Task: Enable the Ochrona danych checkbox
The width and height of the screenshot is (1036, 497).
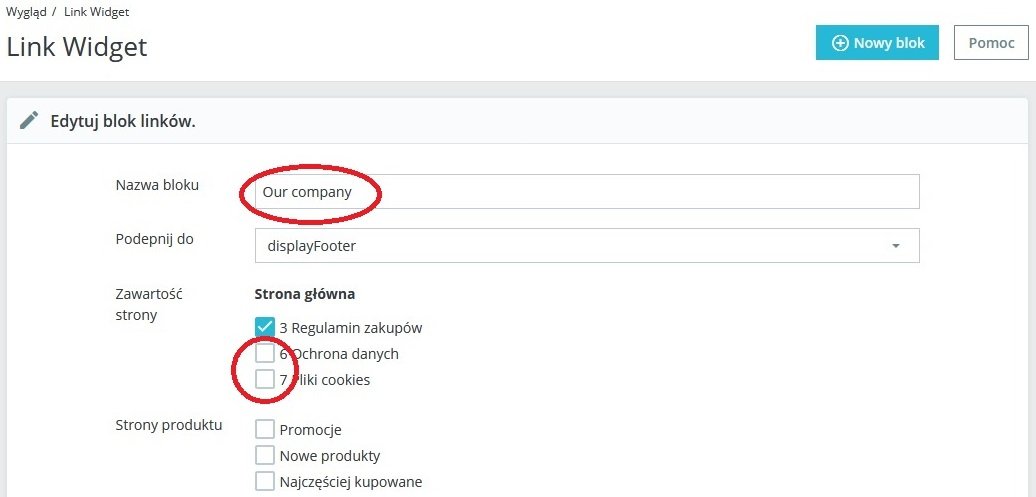Action: pos(265,354)
